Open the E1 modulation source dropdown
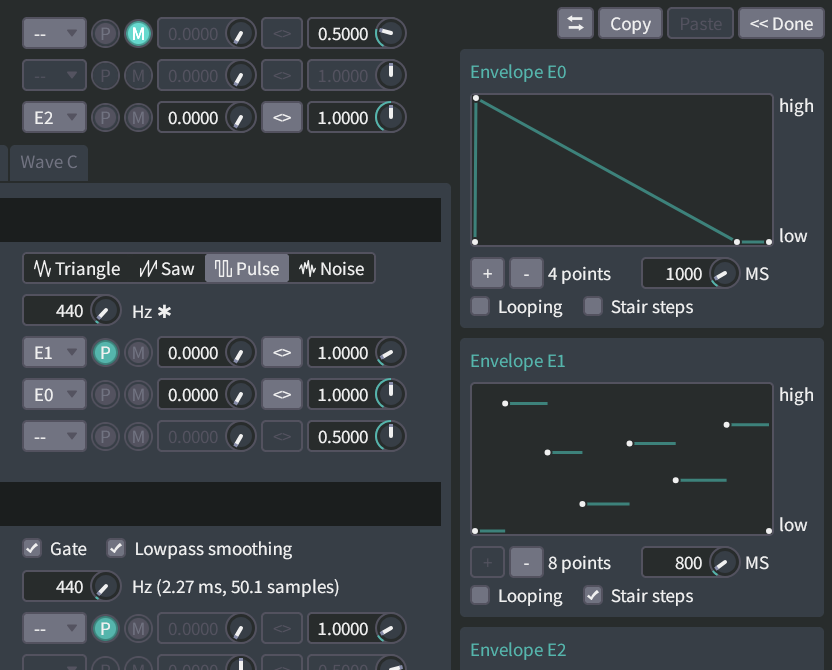Viewport: 832px width, 670px height. [54, 353]
